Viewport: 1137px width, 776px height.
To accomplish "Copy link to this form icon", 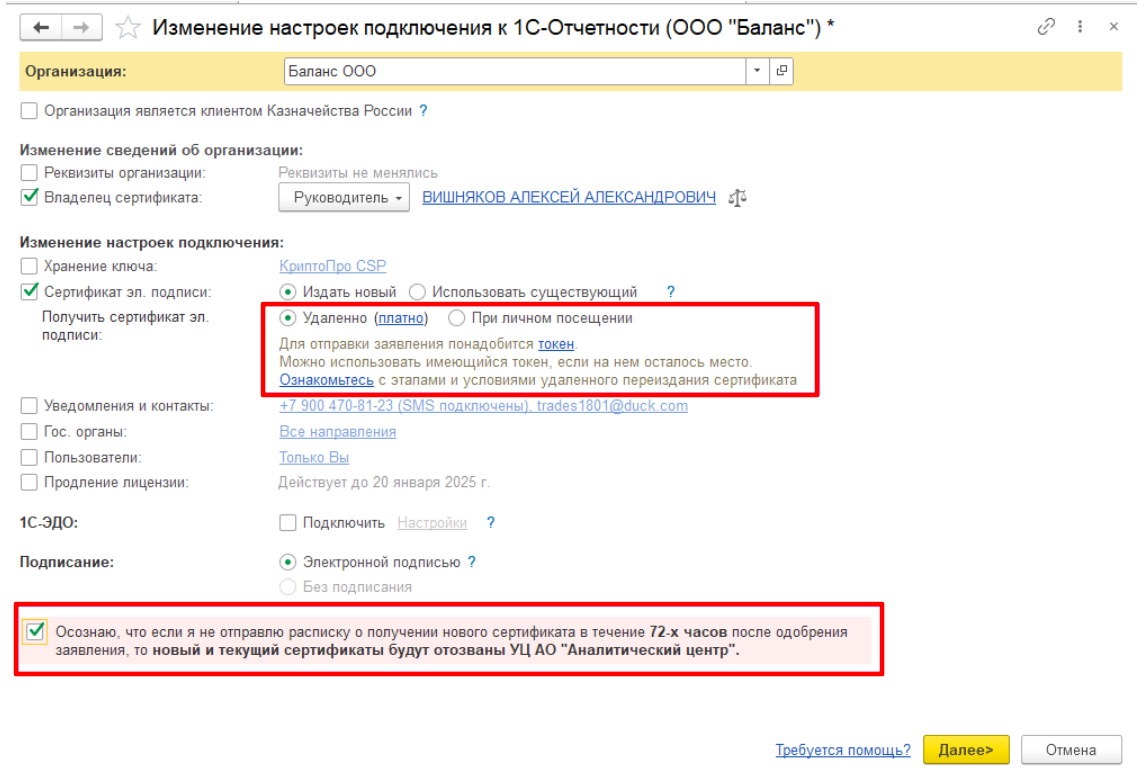I will coord(1046,27).
